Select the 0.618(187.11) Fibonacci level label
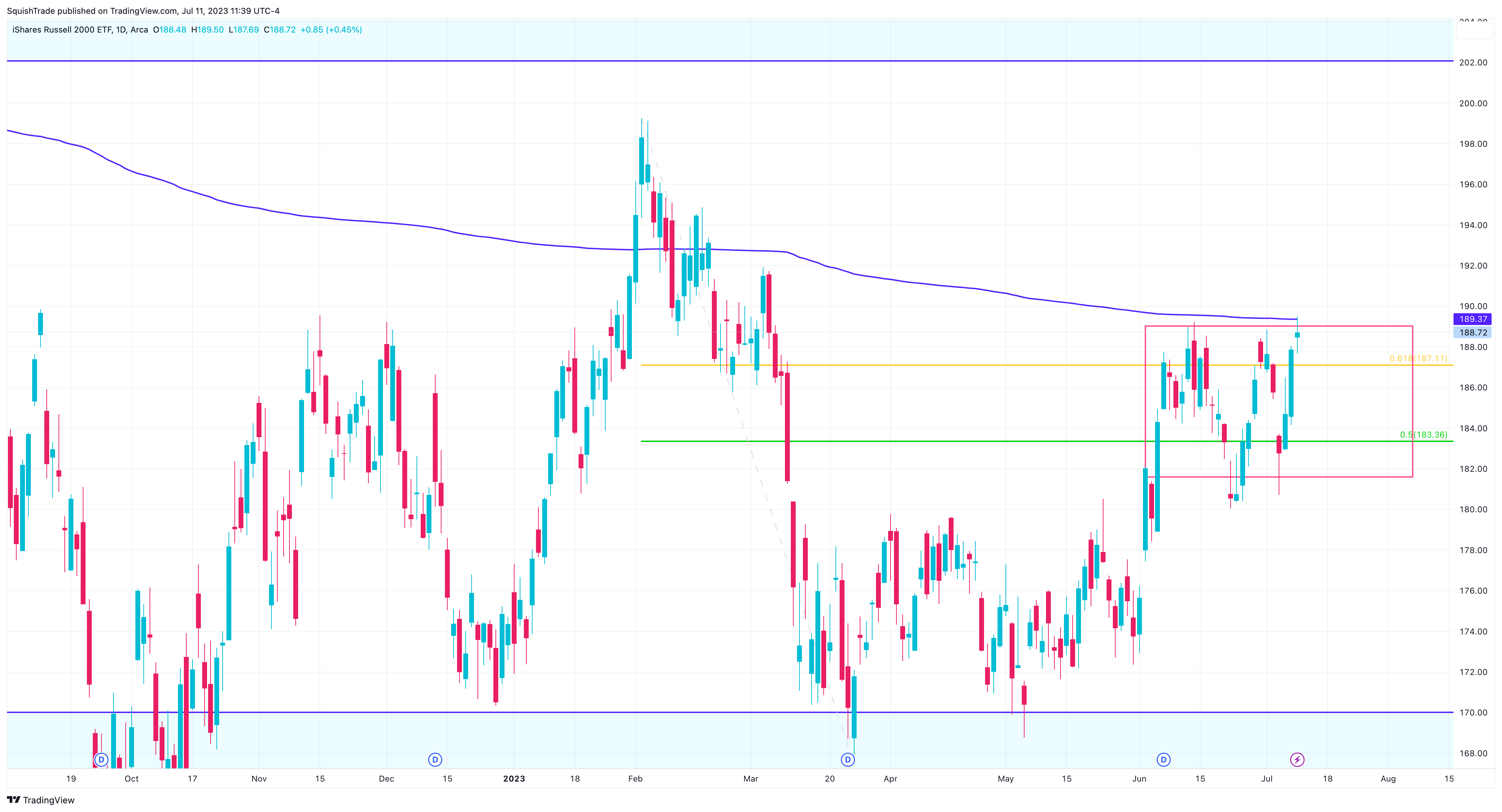The width and height of the screenshot is (1502, 812). coord(1418,359)
